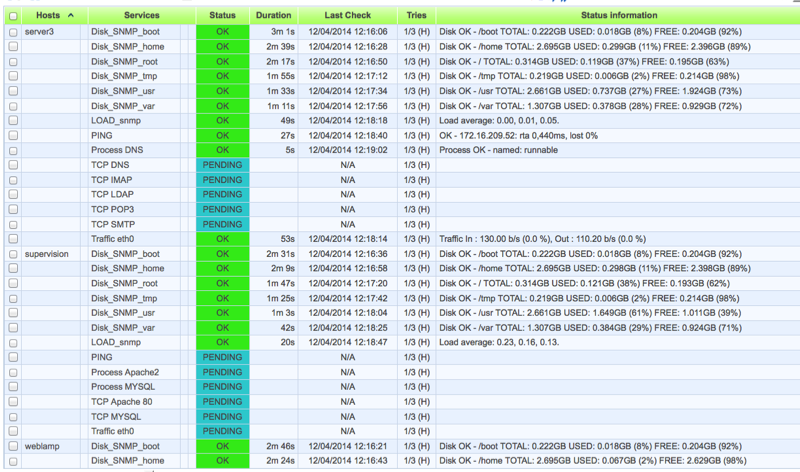Sort table by Services column header
The image size is (800, 472).
point(141,16)
